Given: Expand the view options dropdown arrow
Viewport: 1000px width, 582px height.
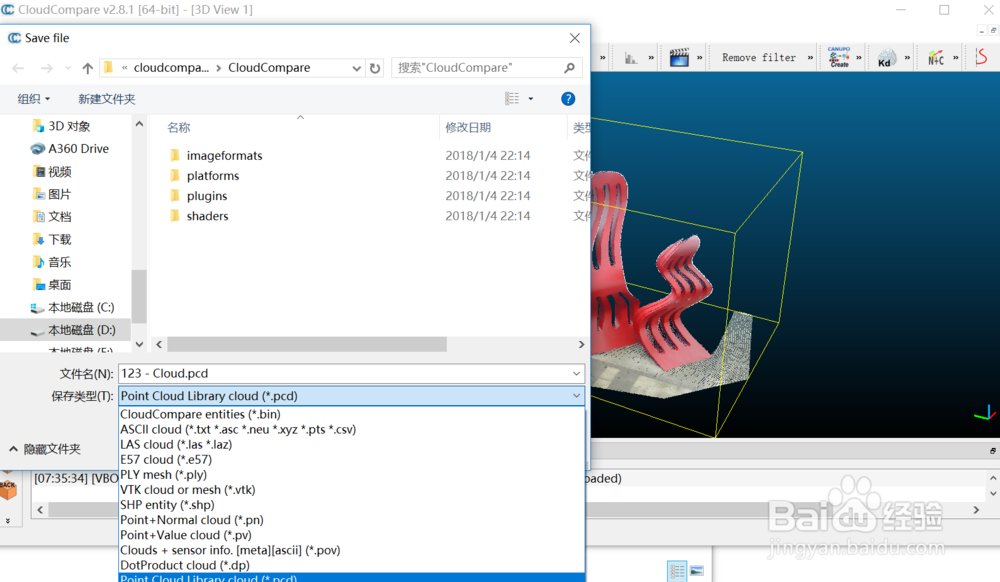Looking at the screenshot, I should coord(531,99).
